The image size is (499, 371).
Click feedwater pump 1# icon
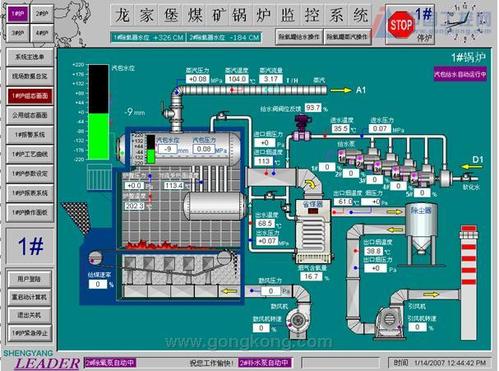(347, 156)
